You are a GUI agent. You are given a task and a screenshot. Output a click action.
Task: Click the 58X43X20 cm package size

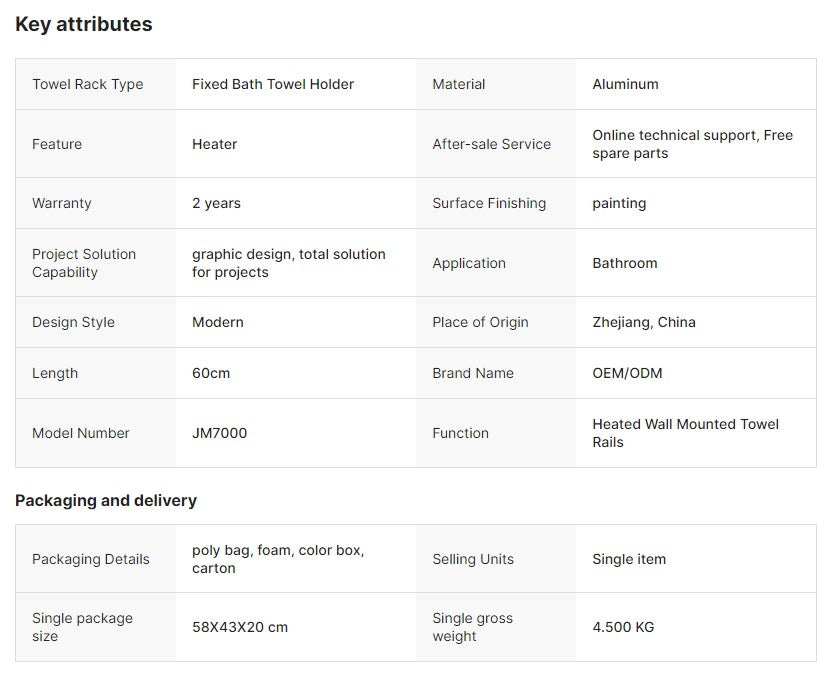[240, 627]
